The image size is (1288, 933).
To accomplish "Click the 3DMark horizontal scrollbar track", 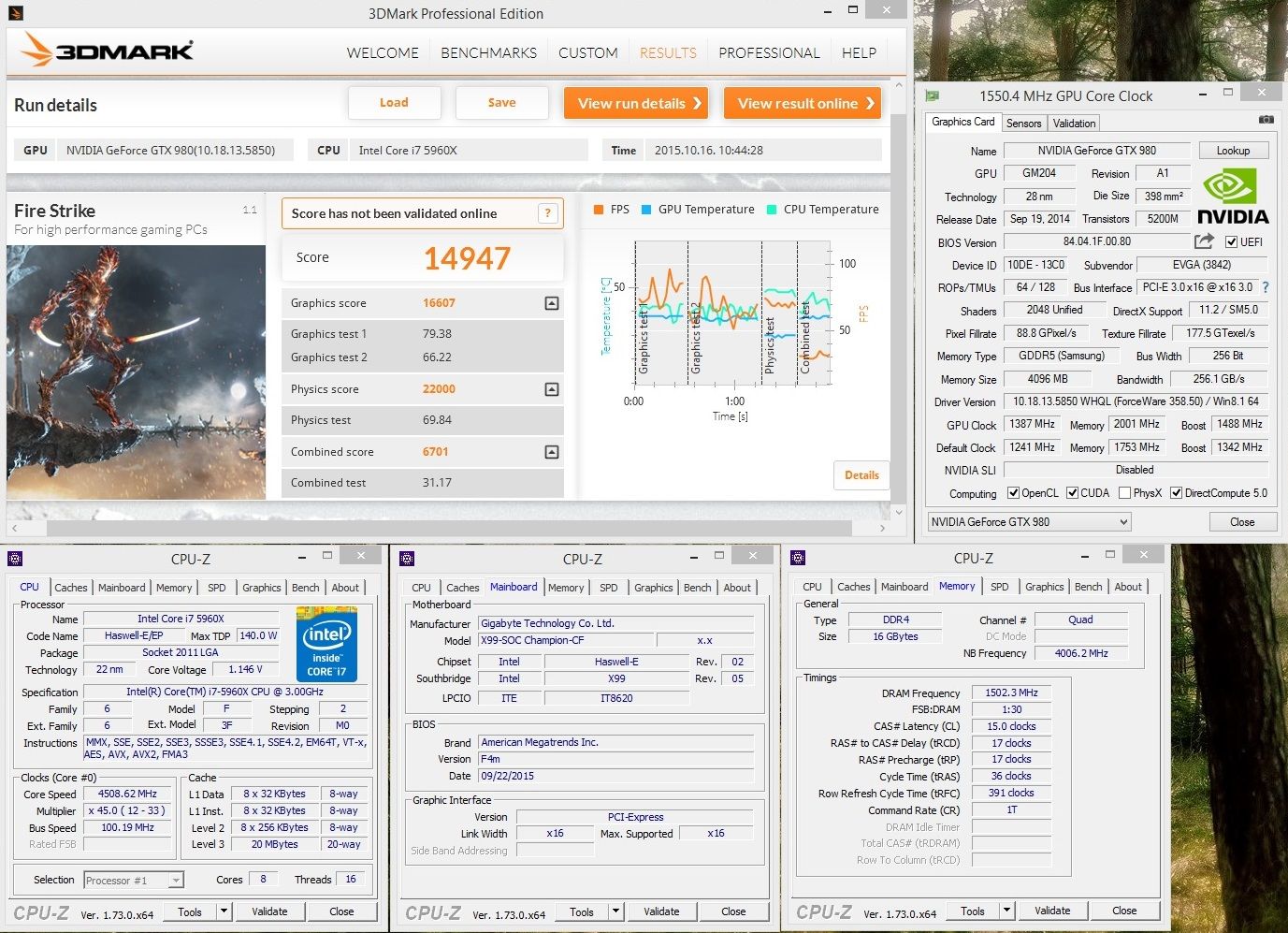I will pos(449,529).
